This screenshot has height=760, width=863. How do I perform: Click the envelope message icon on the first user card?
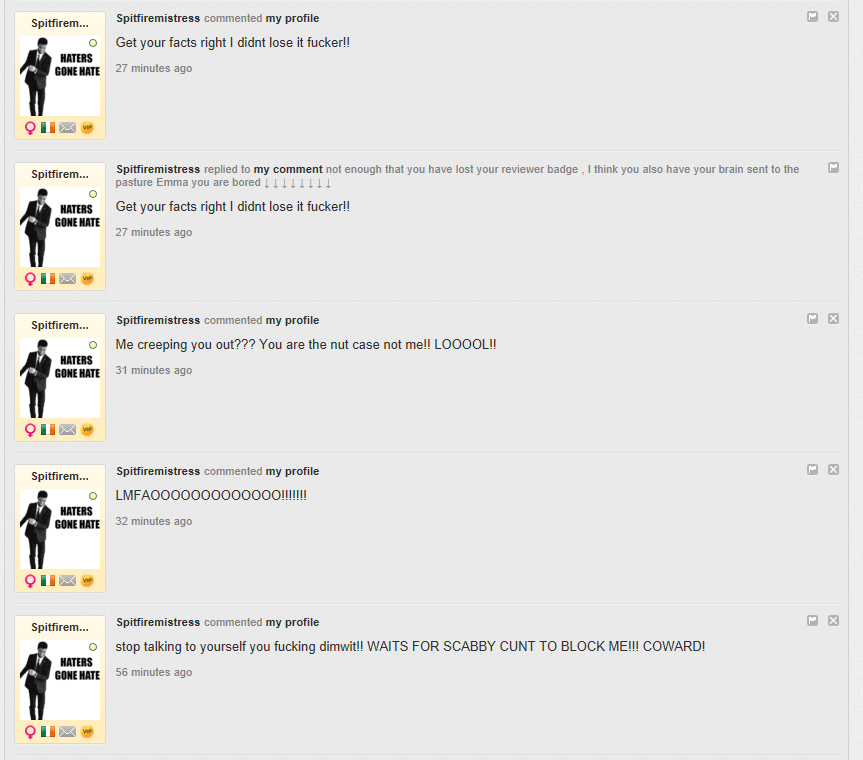67,128
